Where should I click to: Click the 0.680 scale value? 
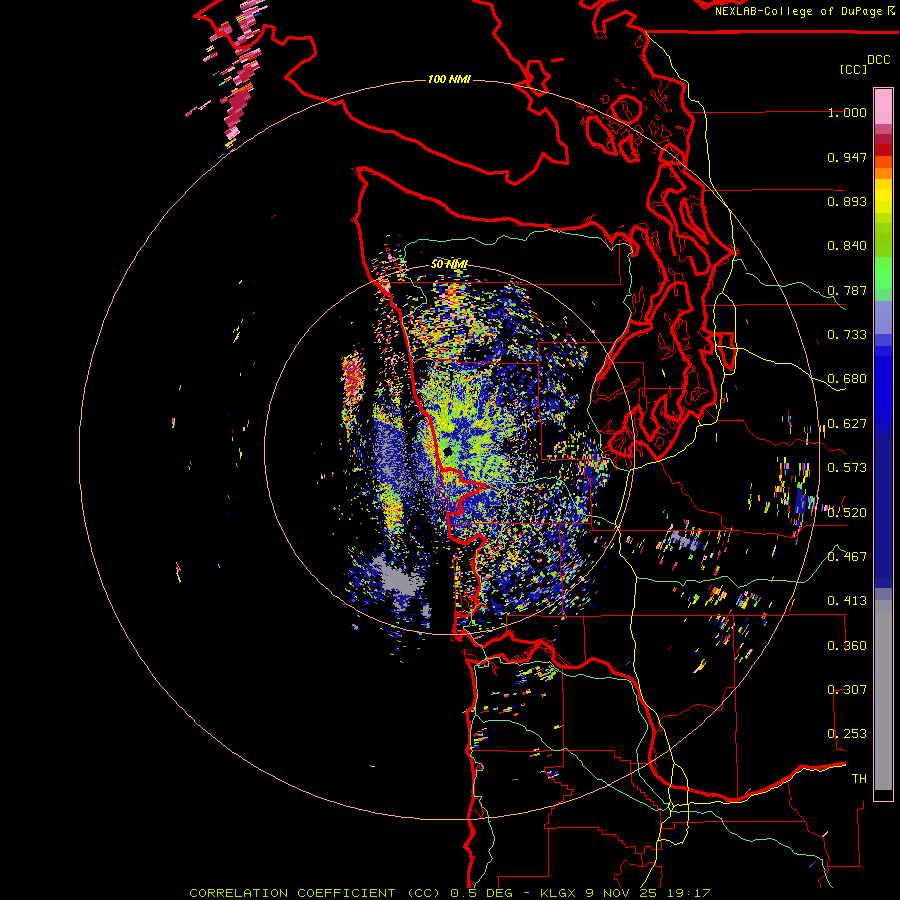(x=847, y=379)
